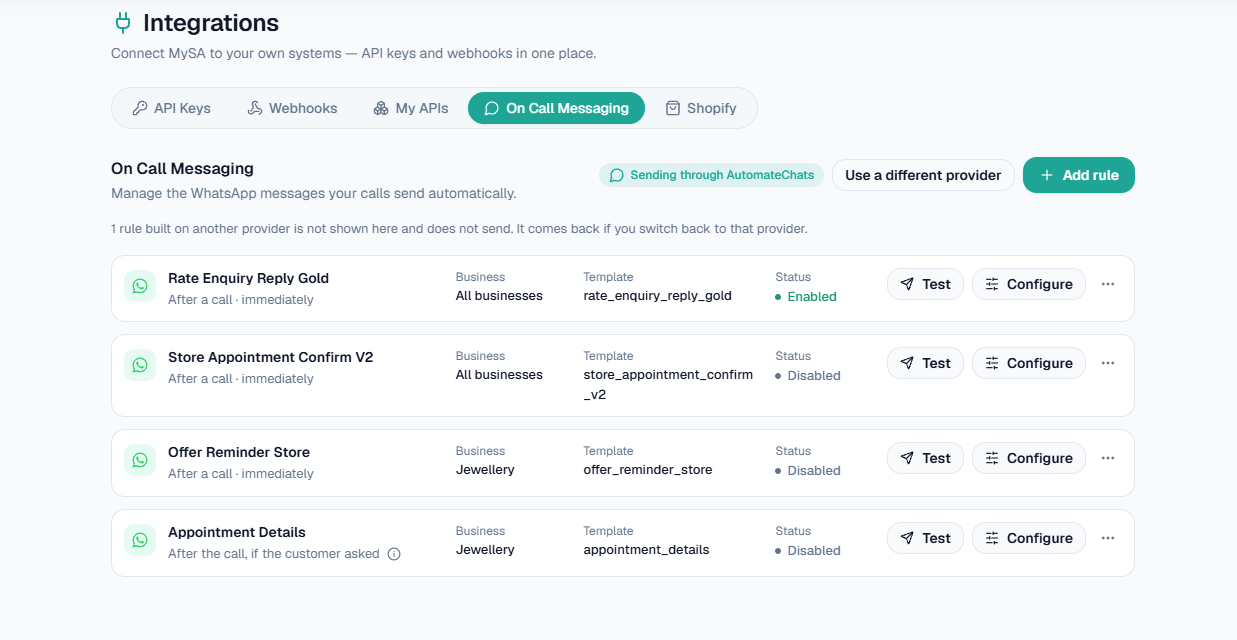1237x640 pixels.
Task: Click Disabled status of Appointment Details
Action: pyautogui.click(x=808, y=550)
